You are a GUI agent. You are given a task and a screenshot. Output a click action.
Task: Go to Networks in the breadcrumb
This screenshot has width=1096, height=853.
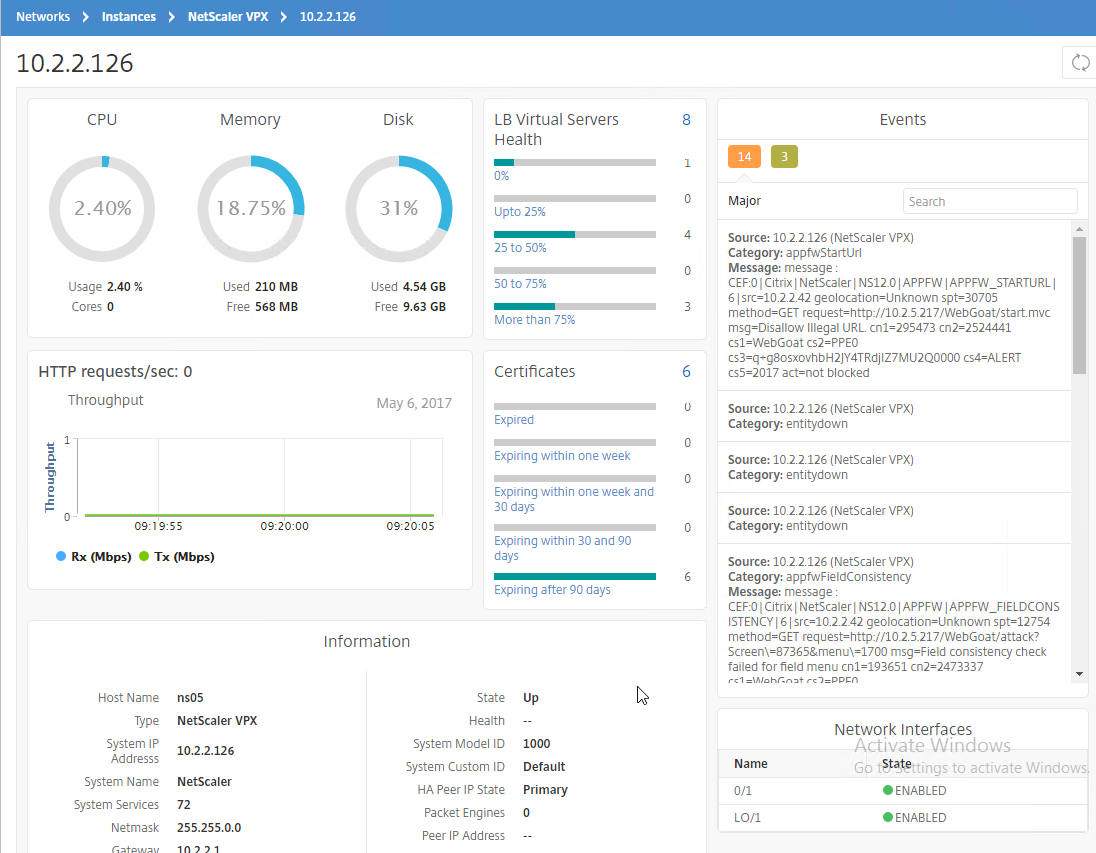43,17
